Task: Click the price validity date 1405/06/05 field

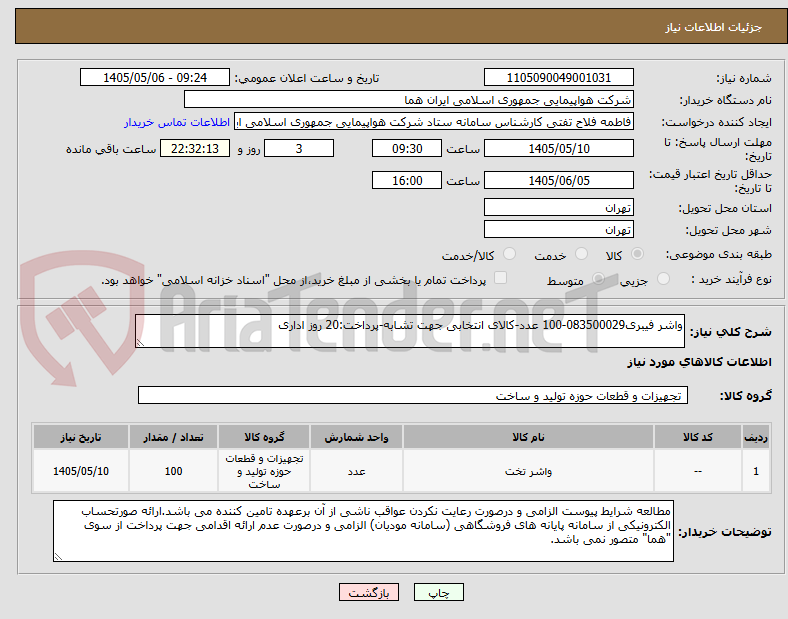Action: click(558, 180)
